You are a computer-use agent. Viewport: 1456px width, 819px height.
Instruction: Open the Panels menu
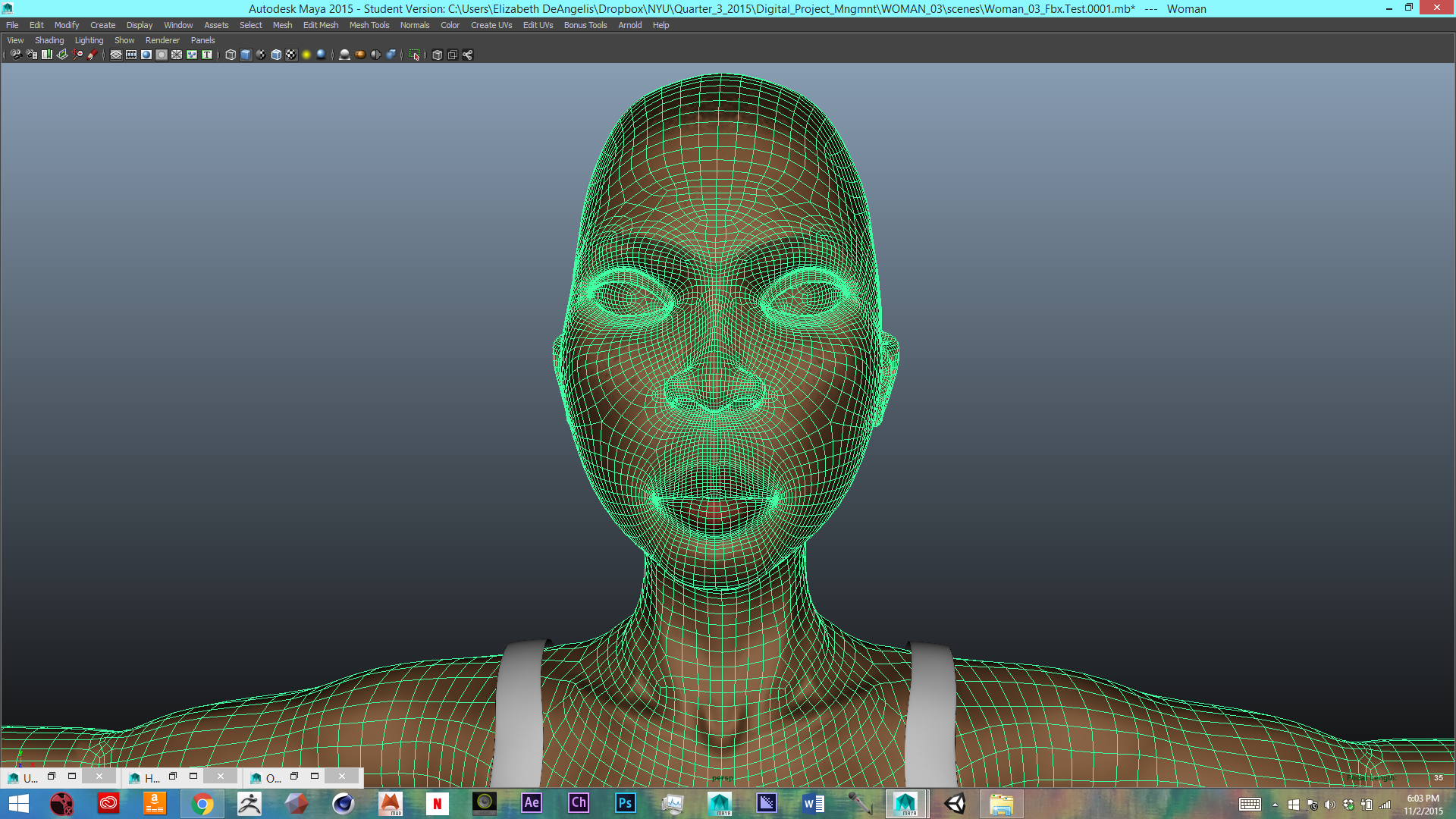pyautogui.click(x=202, y=40)
